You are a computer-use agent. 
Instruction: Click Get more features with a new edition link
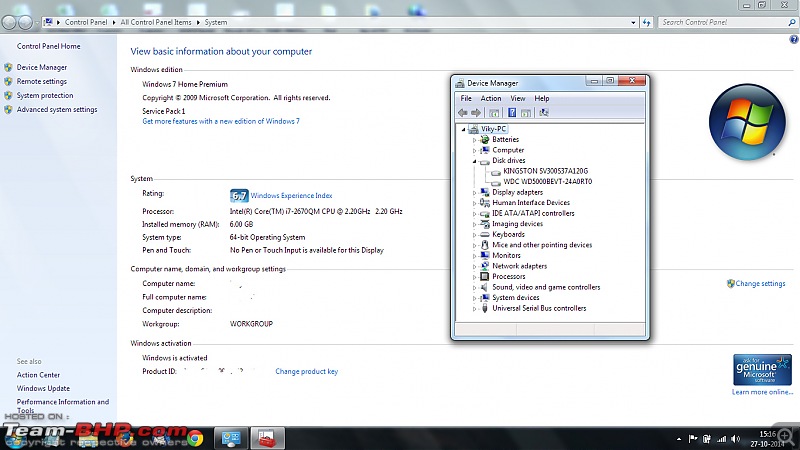click(221, 121)
